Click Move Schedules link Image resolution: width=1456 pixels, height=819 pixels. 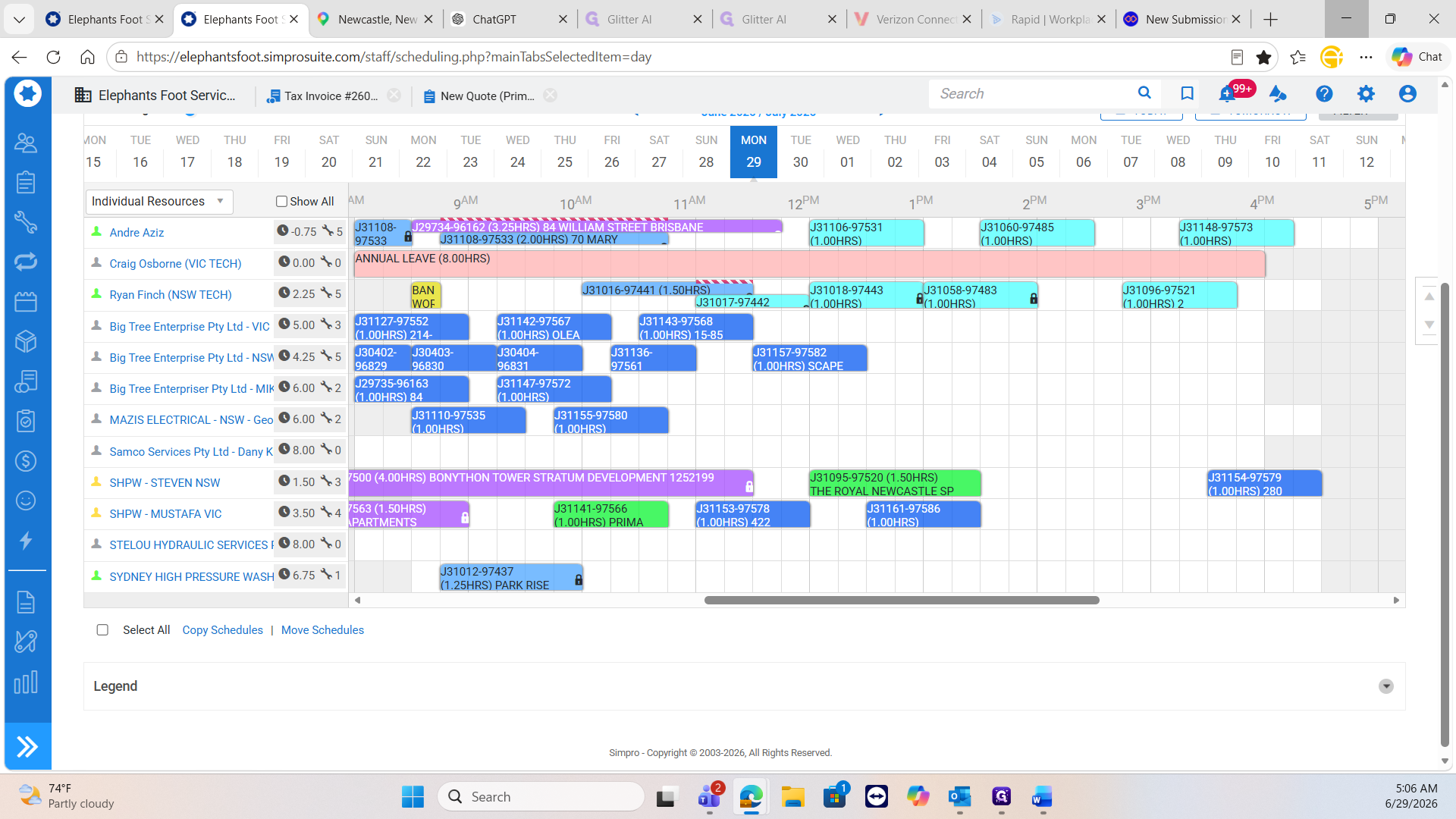(x=322, y=630)
